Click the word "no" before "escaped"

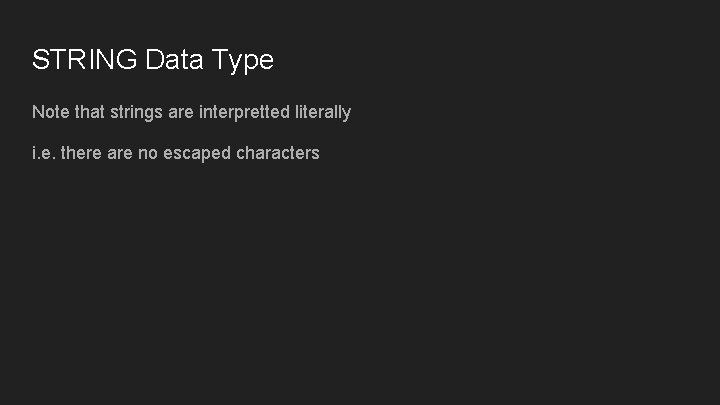pyautogui.click(x=147, y=153)
